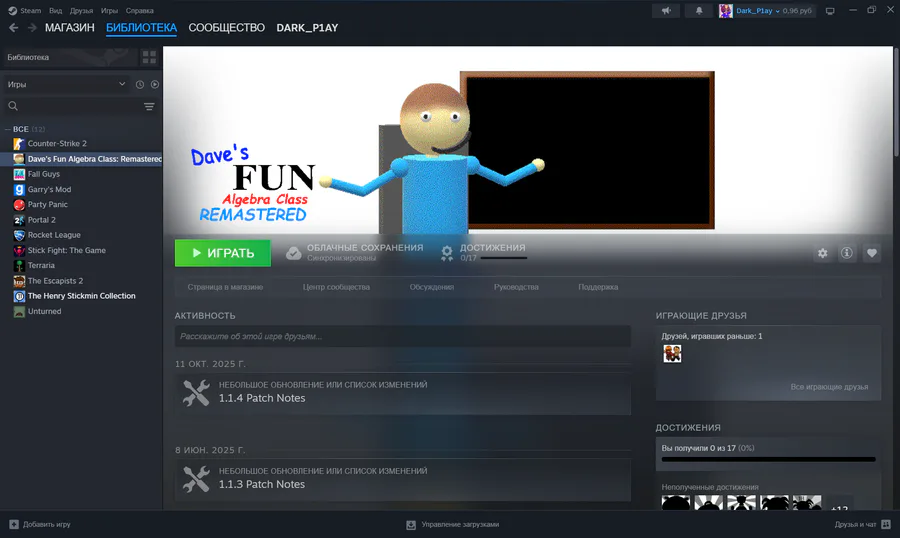Viewport: 900px width, 538px height.
Task: Open the 1.1.4 Patch Notes entry
Action: pos(402,393)
